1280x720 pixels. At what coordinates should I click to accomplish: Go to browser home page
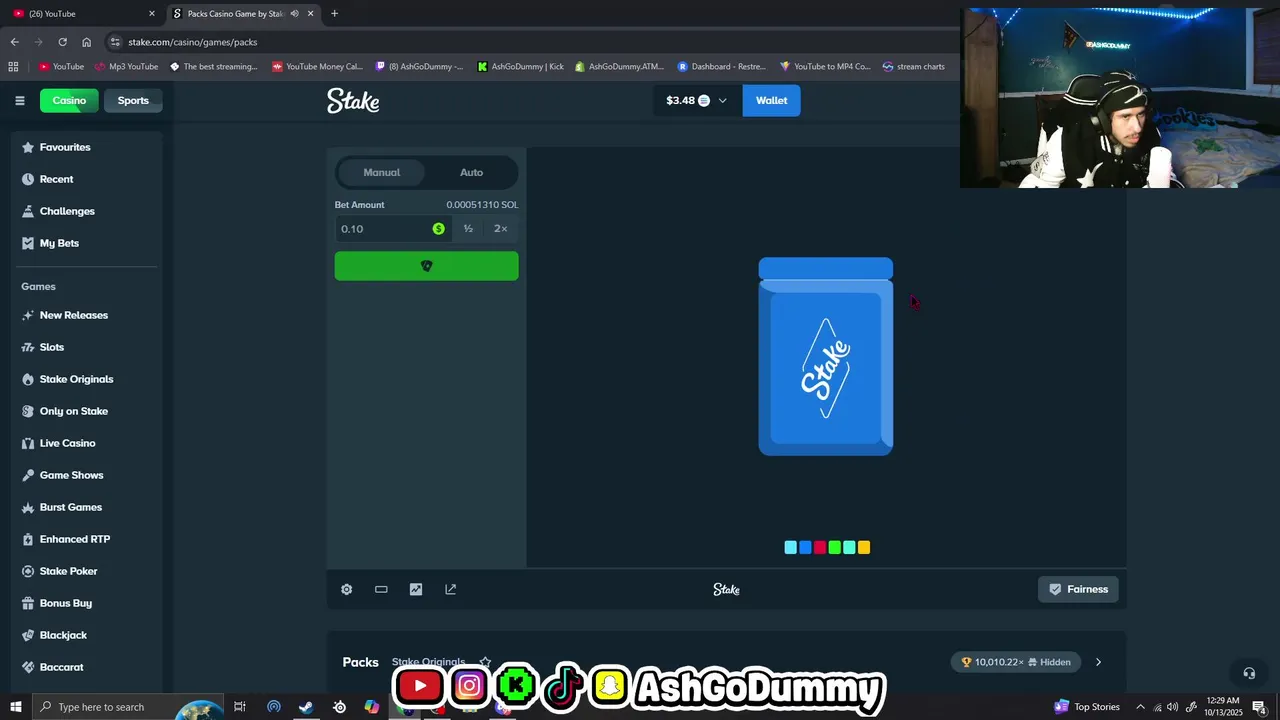(x=86, y=42)
